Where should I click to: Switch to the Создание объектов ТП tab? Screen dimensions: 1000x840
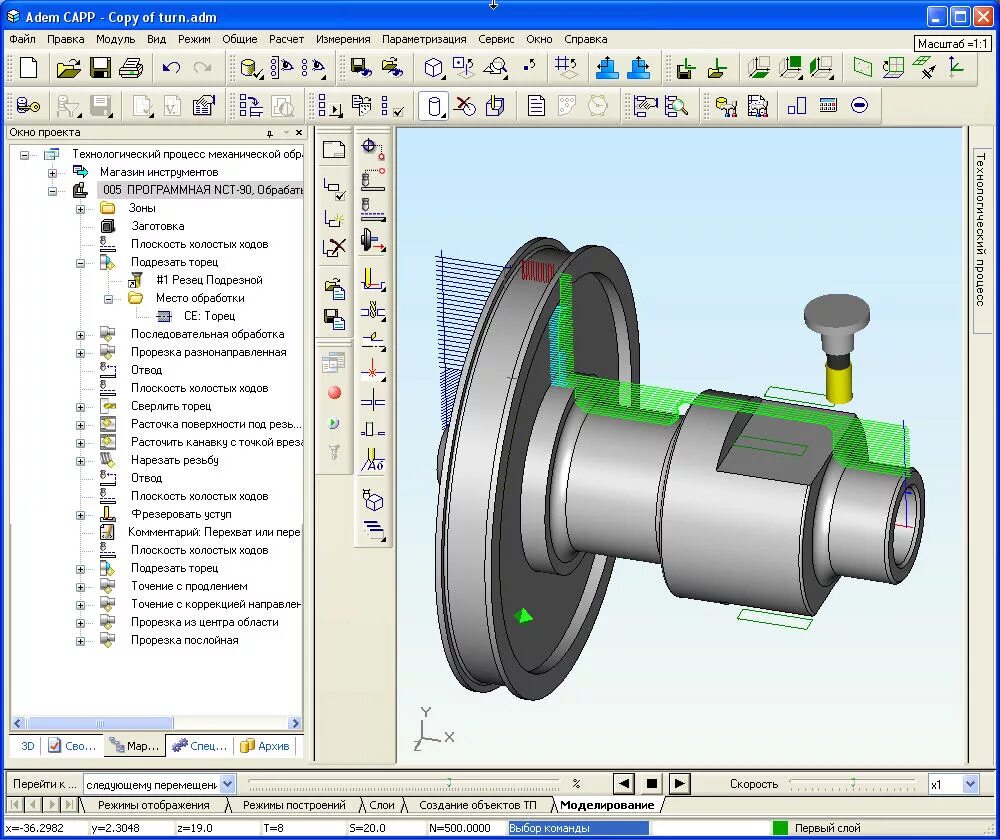coord(478,805)
